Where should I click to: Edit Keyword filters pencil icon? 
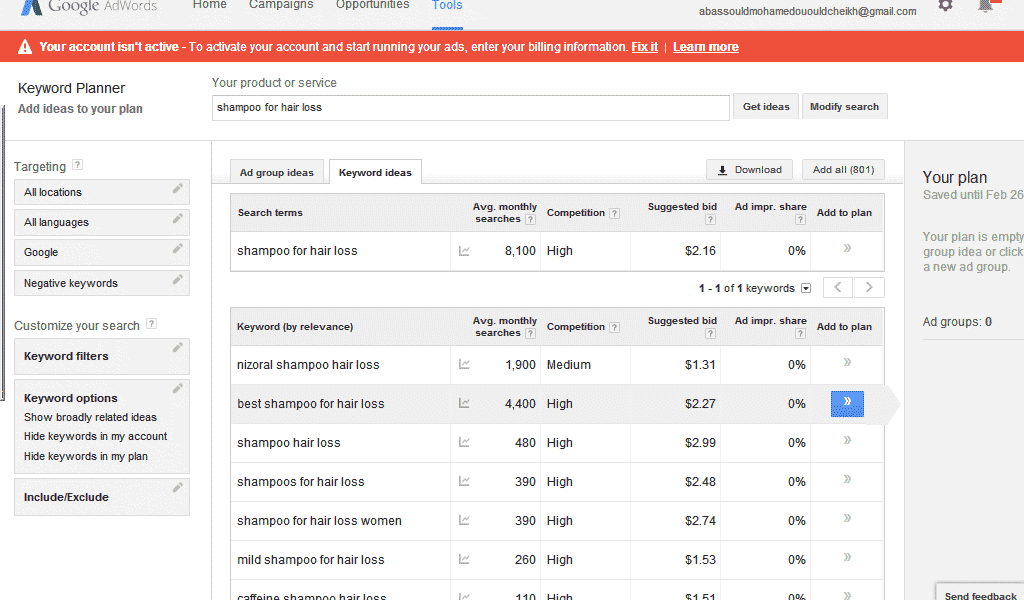click(178, 347)
